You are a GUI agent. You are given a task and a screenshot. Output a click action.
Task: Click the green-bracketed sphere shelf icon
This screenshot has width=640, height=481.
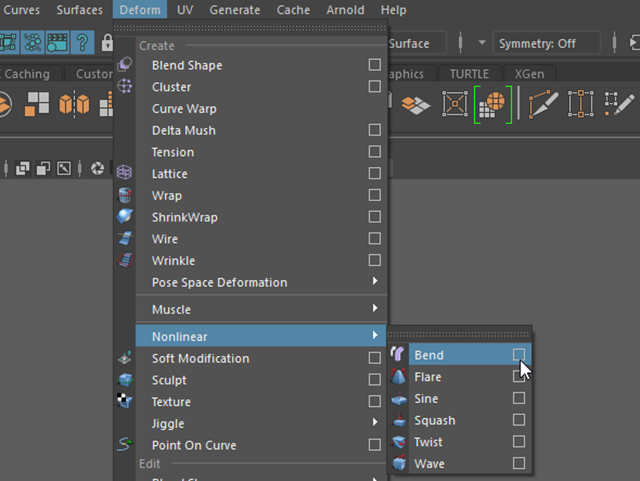pos(493,105)
